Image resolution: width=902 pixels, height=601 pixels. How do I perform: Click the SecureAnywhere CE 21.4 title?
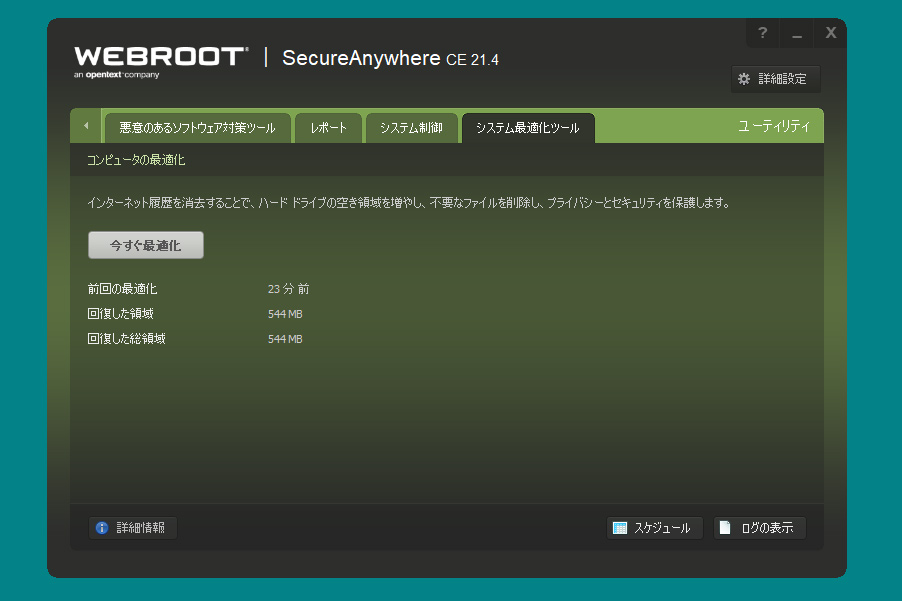tap(390, 58)
